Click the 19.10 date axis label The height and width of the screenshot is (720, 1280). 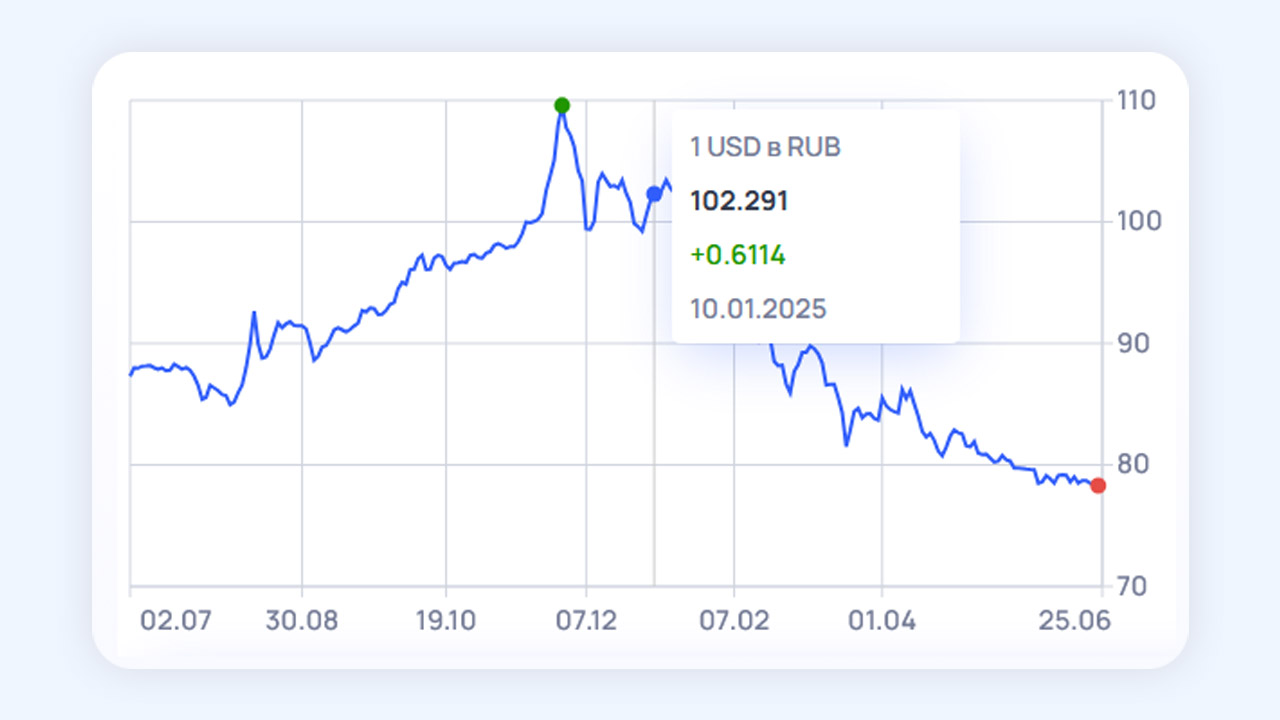[445, 621]
